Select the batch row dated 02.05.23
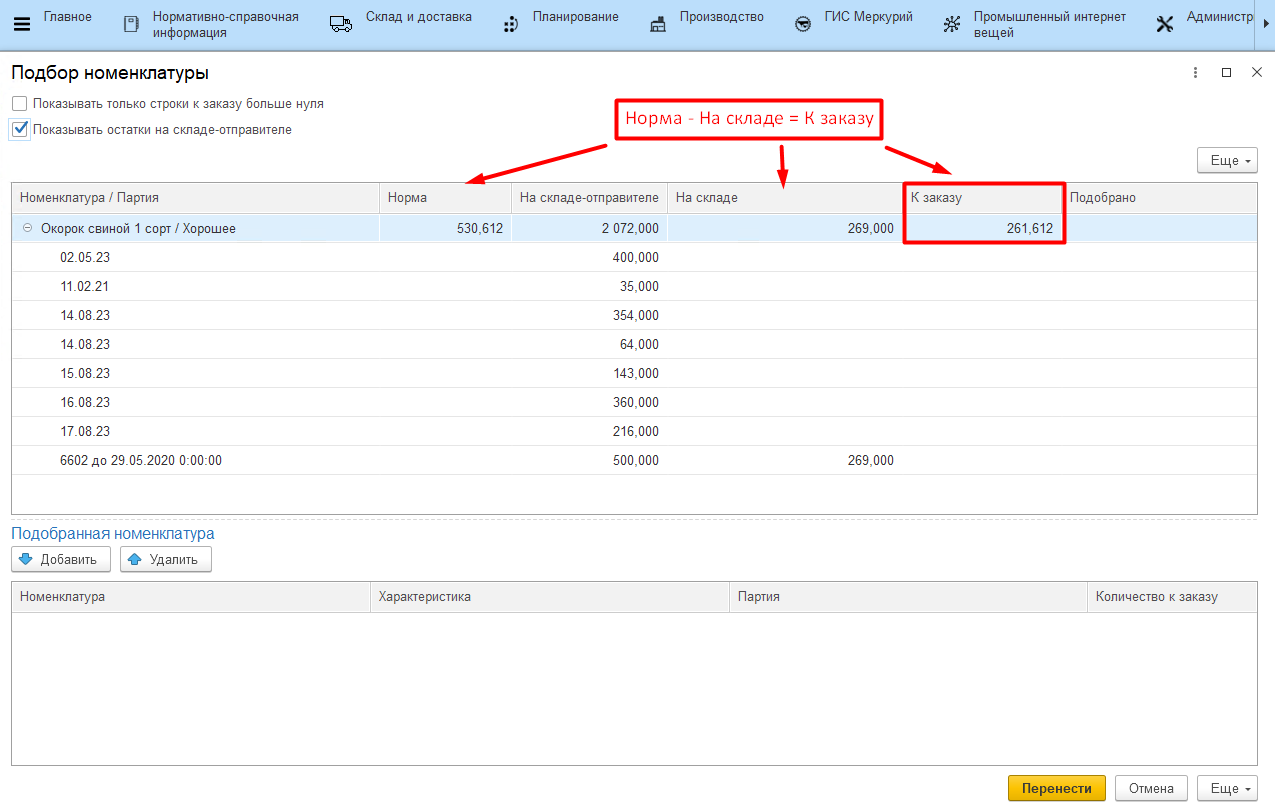 [x=85, y=258]
